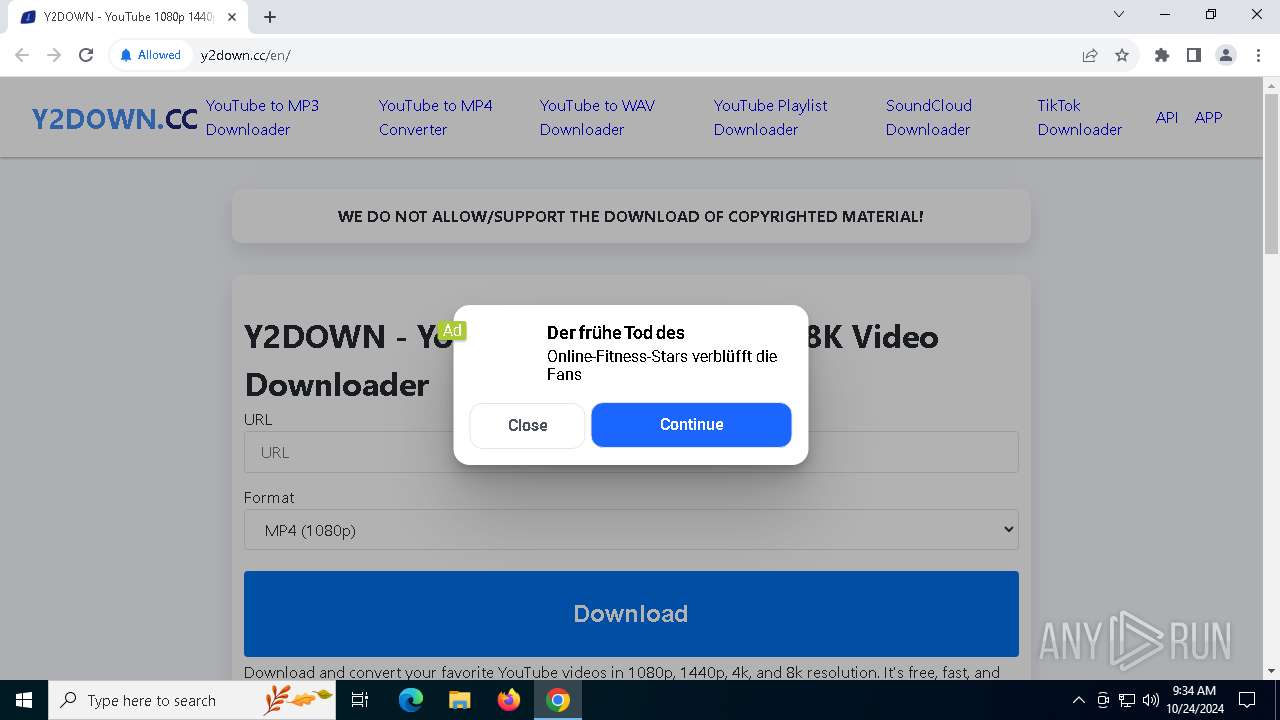Open a new browser tab
The height and width of the screenshot is (720, 1280).
(x=270, y=16)
